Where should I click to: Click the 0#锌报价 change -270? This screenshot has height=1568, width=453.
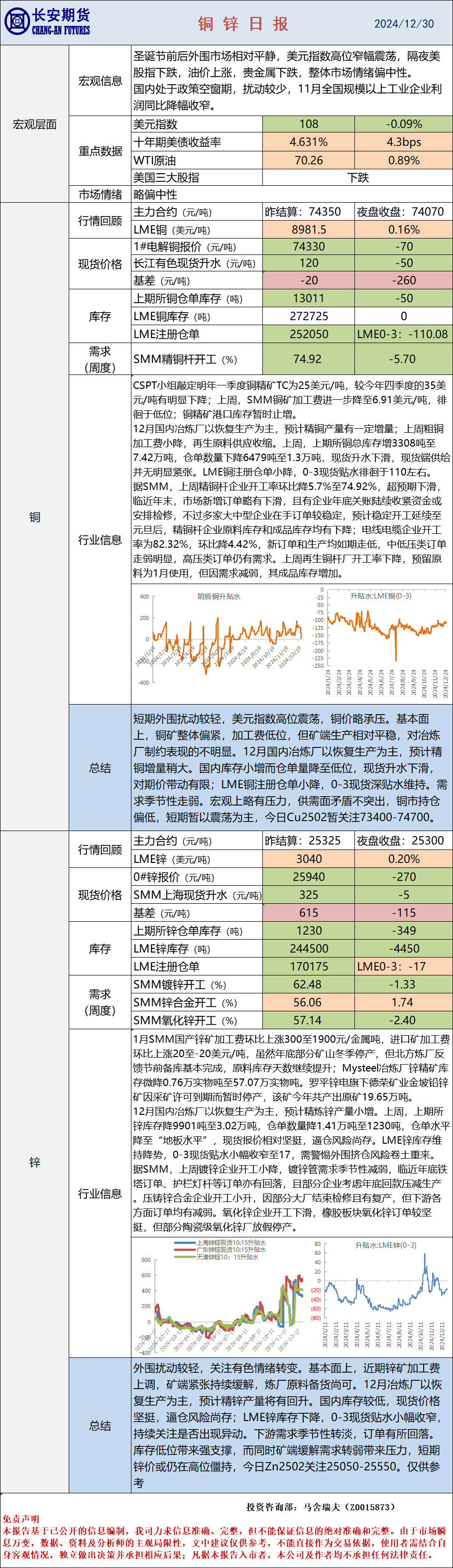click(404, 877)
